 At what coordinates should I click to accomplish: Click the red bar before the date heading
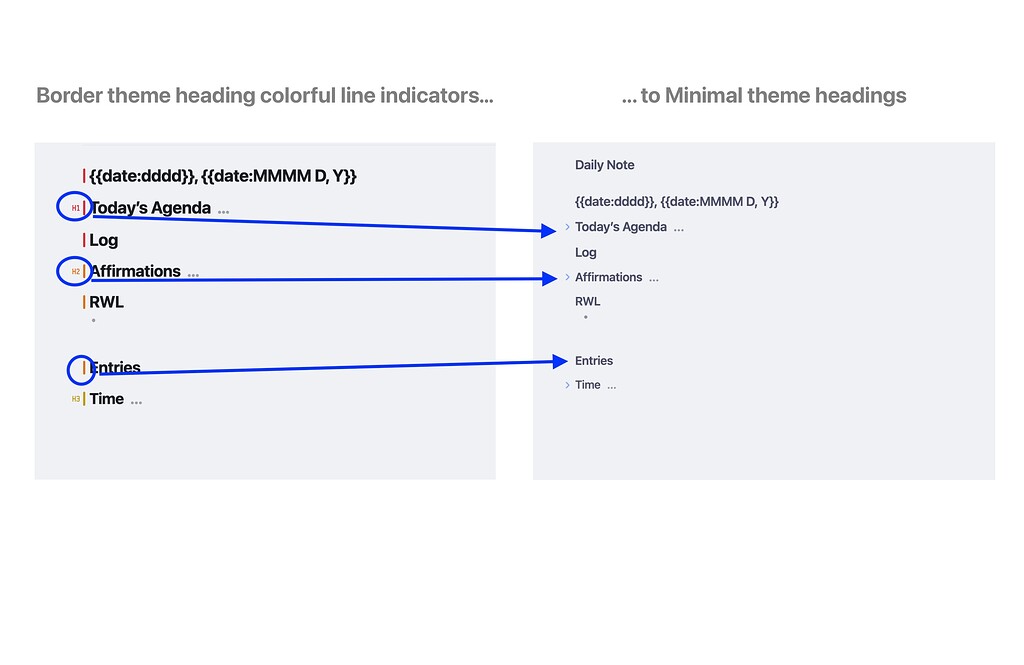(x=84, y=175)
